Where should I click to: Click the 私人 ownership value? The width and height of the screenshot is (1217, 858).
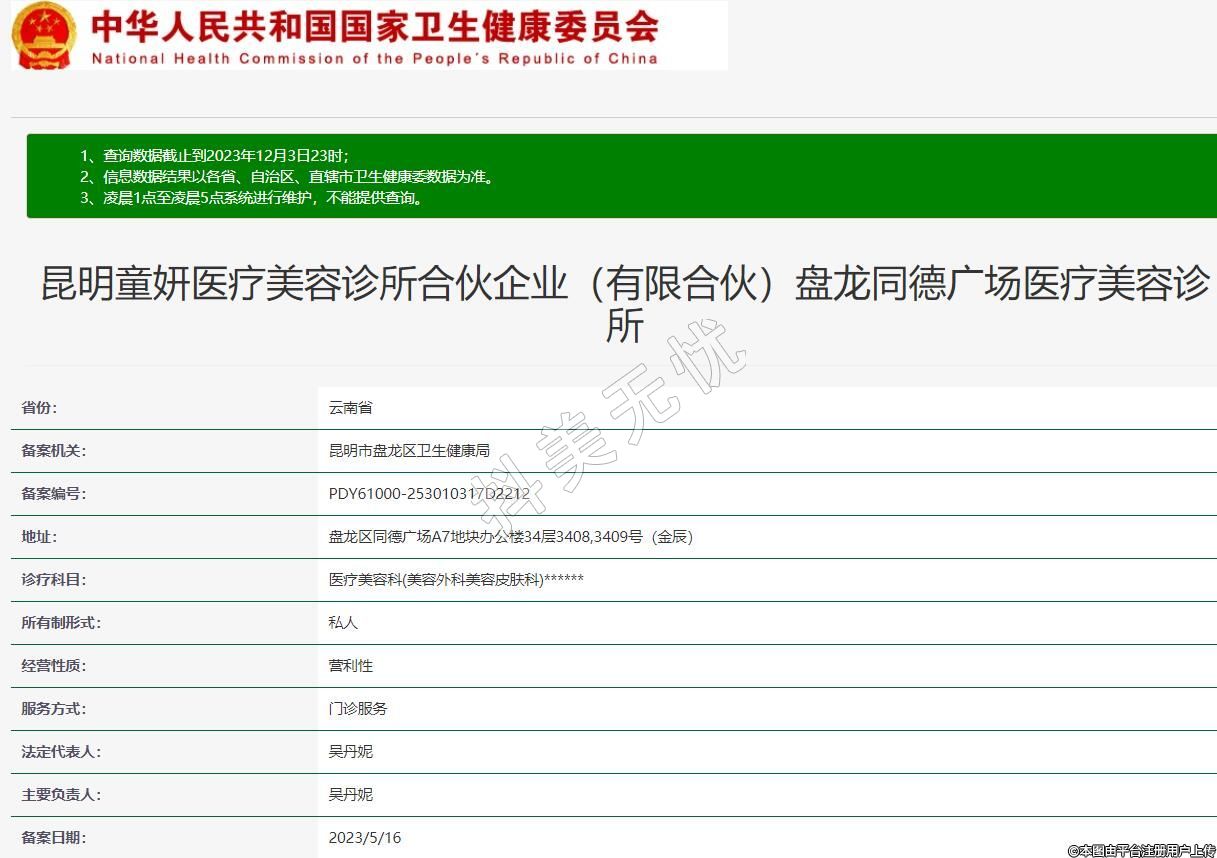click(x=343, y=622)
